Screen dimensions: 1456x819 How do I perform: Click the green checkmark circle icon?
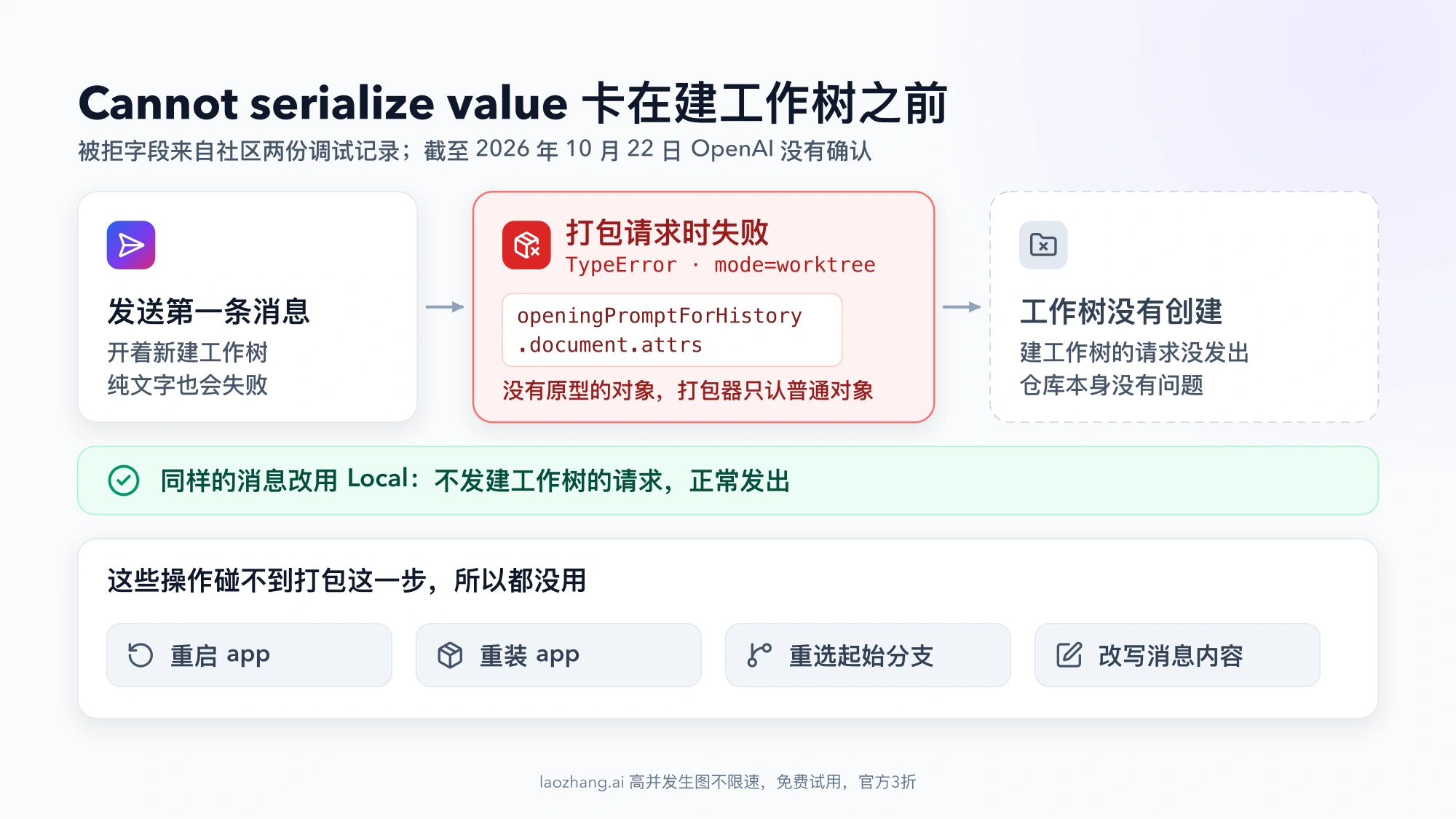[x=124, y=480]
